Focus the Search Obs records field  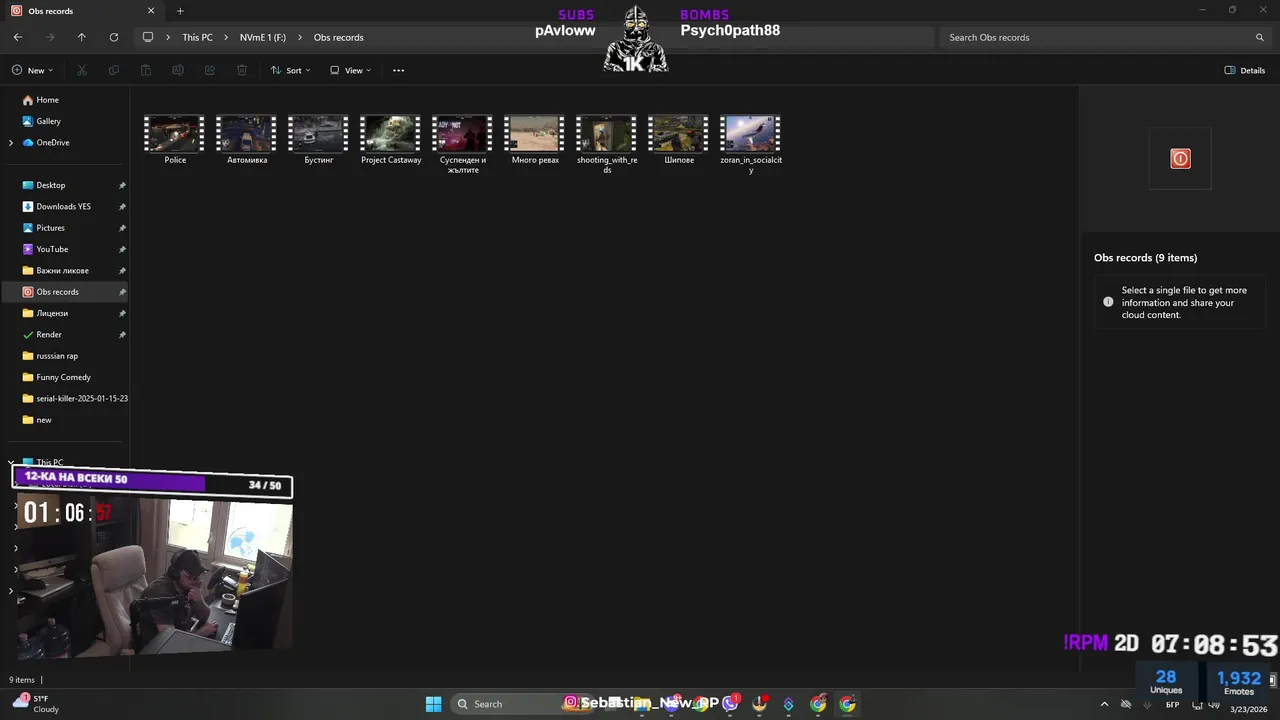1105,37
